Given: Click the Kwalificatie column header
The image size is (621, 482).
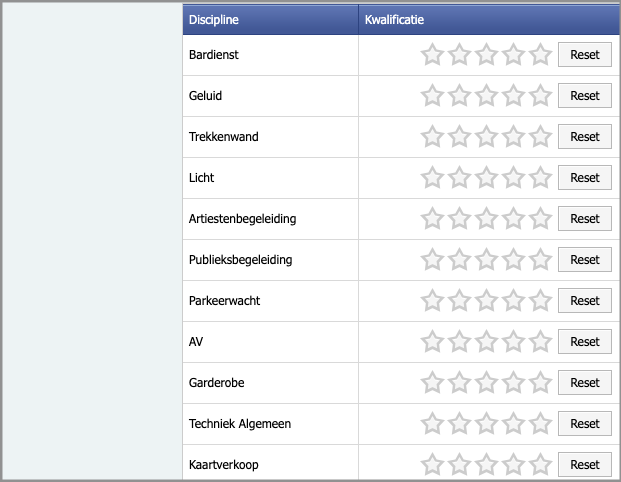Looking at the screenshot, I should [396, 19].
